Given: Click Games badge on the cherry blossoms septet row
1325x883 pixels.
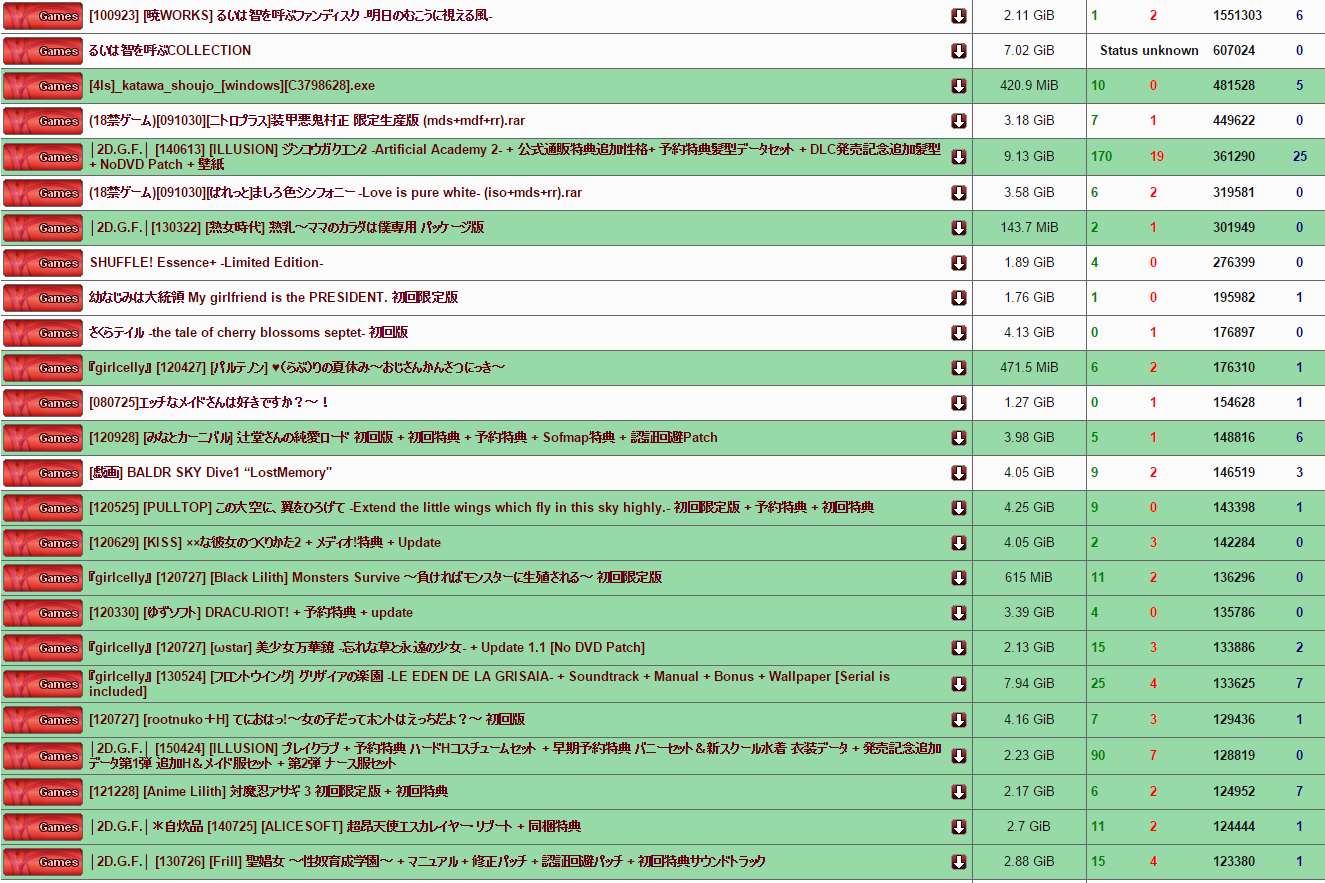Looking at the screenshot, I should [43, 333].
